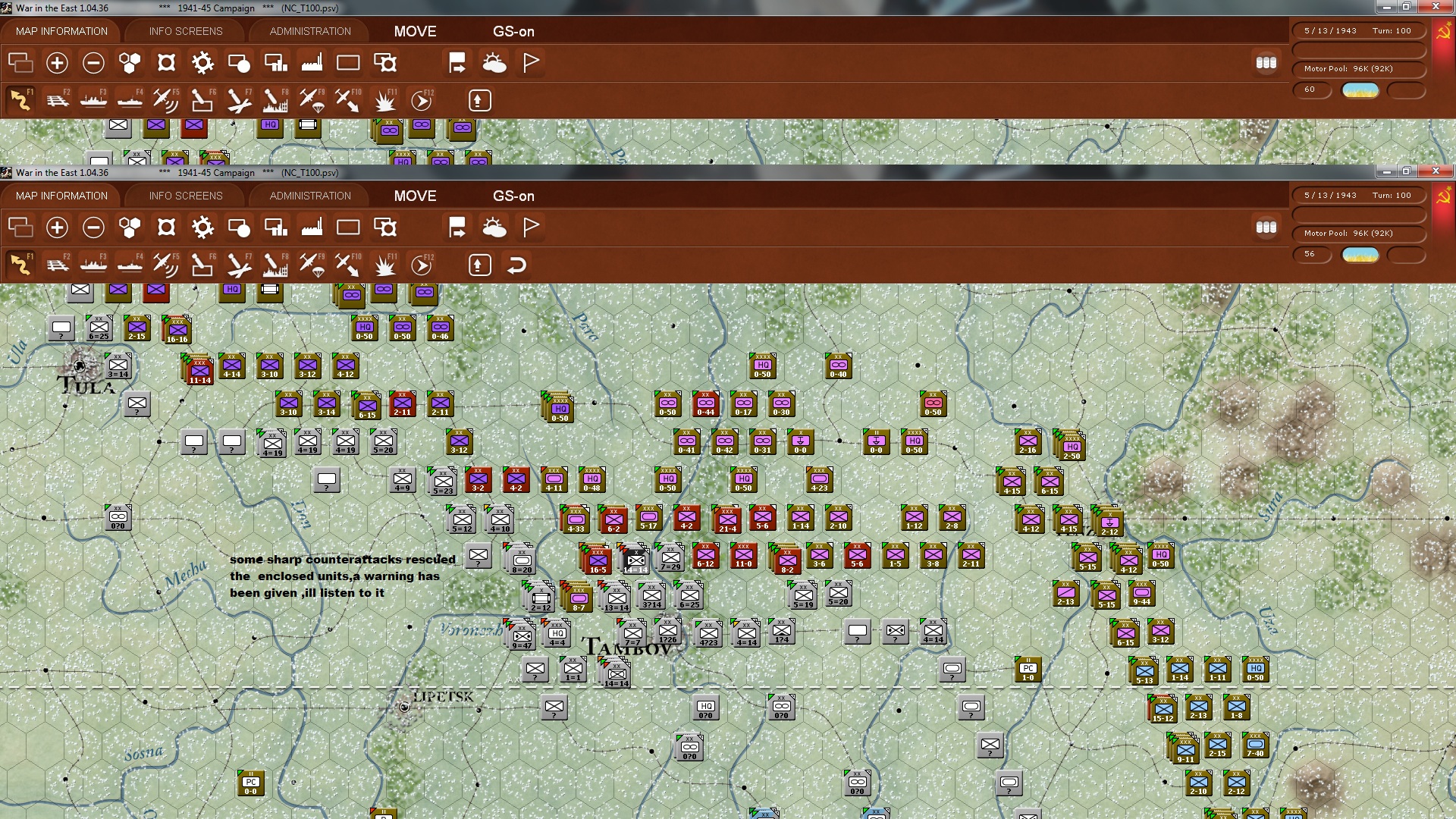The width and height of the screenshot is (1456, 819).
Task: Select F5 air recon mode in front window
Action: tap(166, 265)
